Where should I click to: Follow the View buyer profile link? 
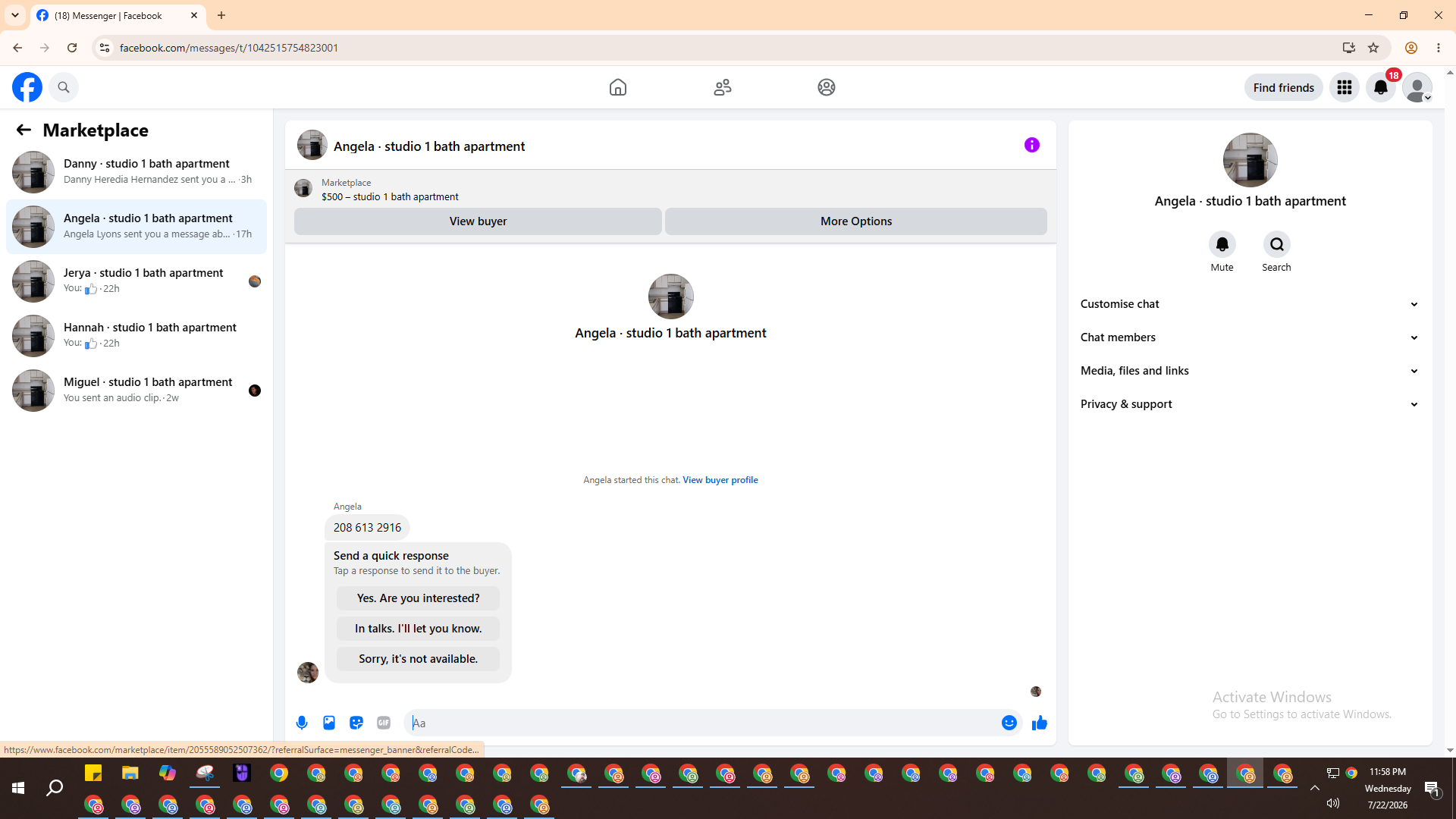tap(720, 480)
